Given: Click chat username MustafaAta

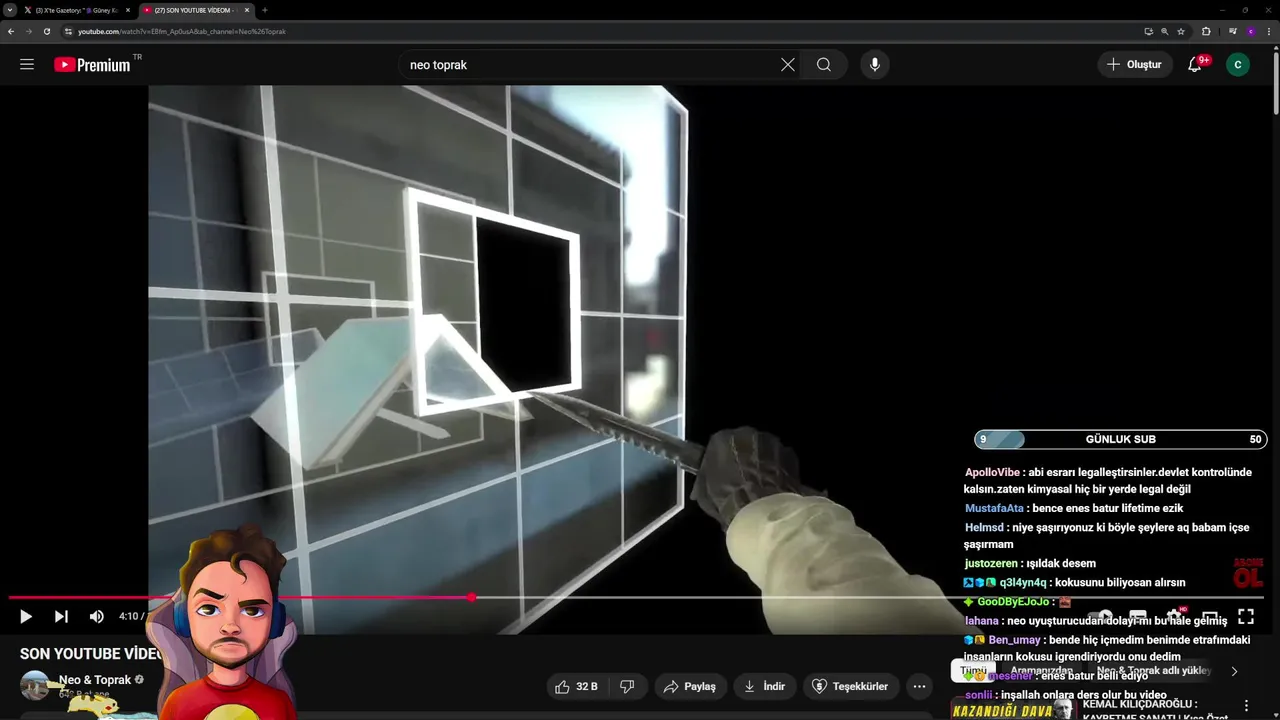Looking at the screenshot, I should [x=994, y=508].
